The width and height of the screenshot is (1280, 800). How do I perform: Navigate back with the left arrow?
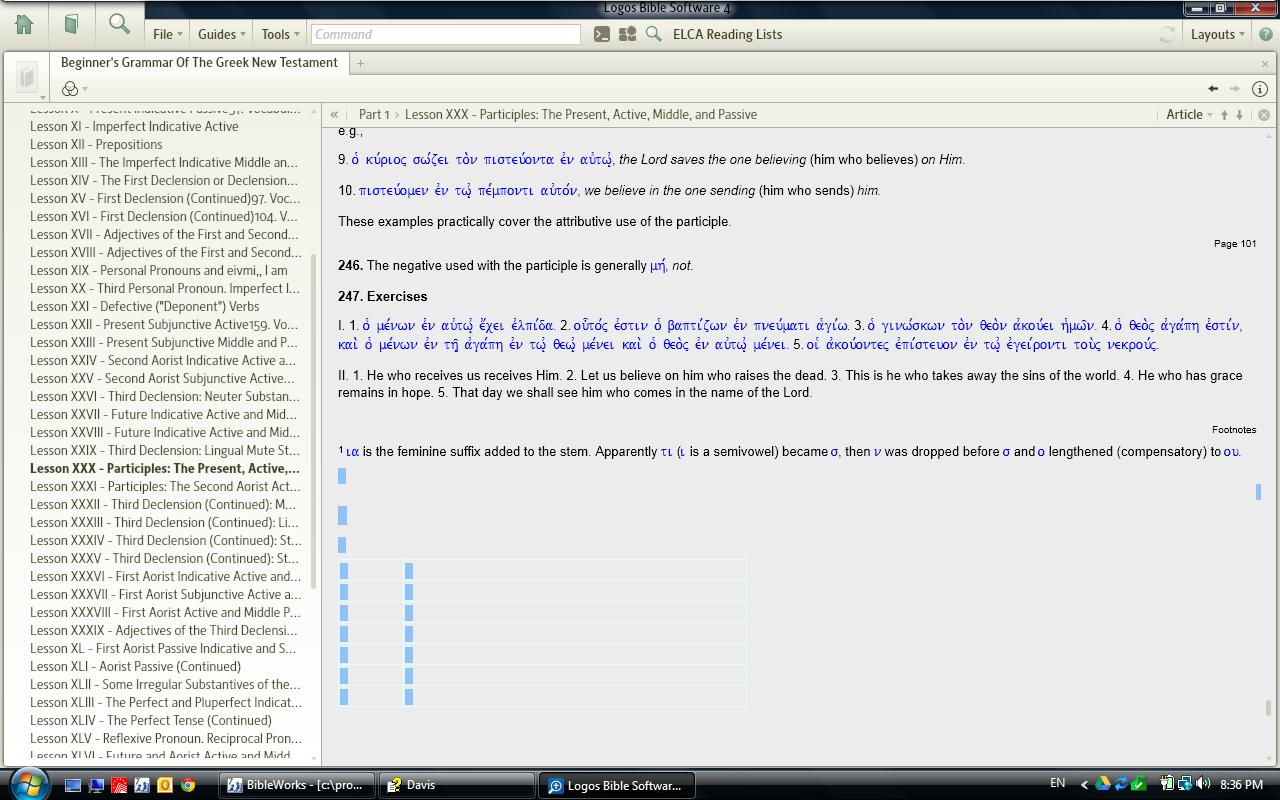click(x=1213, y=89)
